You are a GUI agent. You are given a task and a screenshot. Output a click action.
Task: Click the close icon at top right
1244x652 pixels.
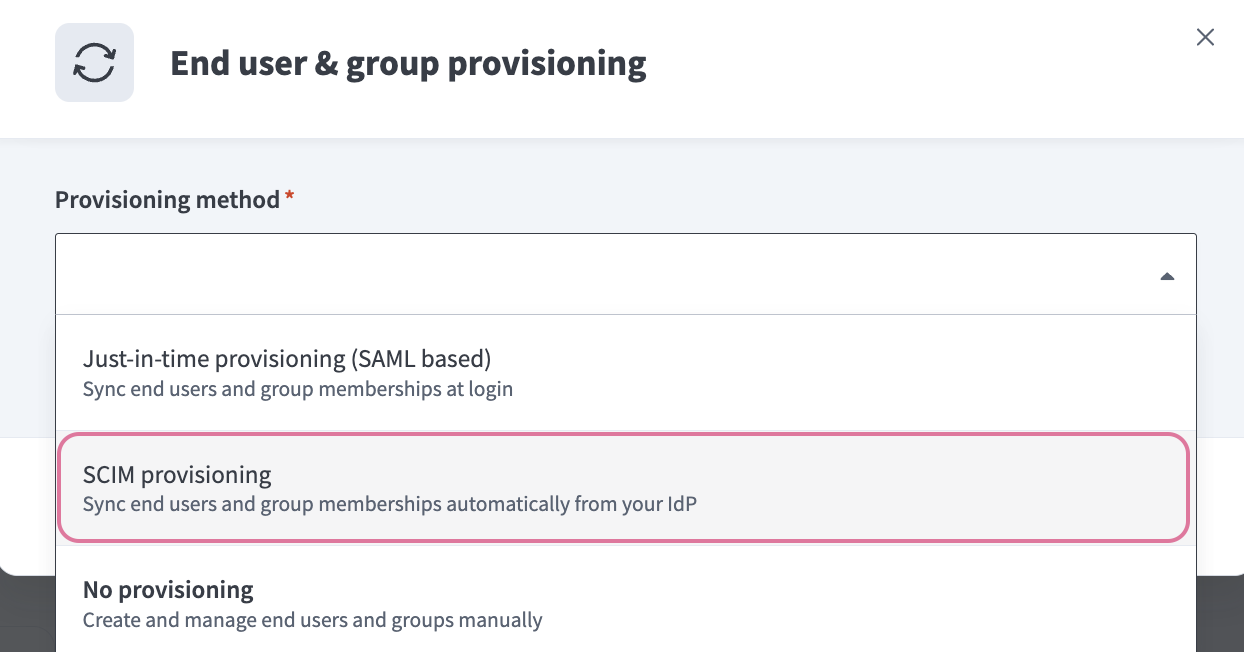[x=1205, y=37]
